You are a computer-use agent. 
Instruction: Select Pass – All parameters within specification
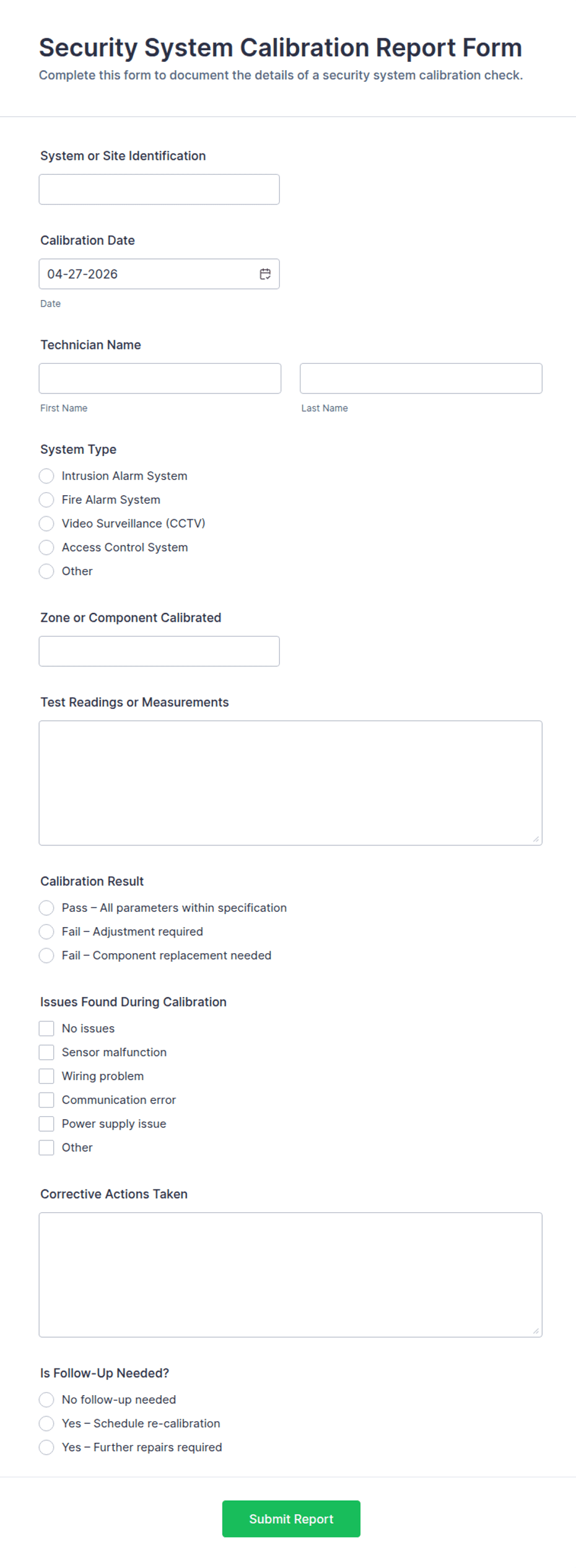point(46,907)
